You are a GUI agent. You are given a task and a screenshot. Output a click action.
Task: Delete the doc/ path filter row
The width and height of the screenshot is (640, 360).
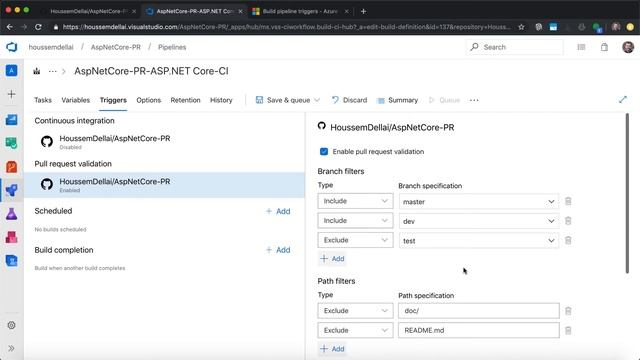pyautogui.click(x=568, y=311)
